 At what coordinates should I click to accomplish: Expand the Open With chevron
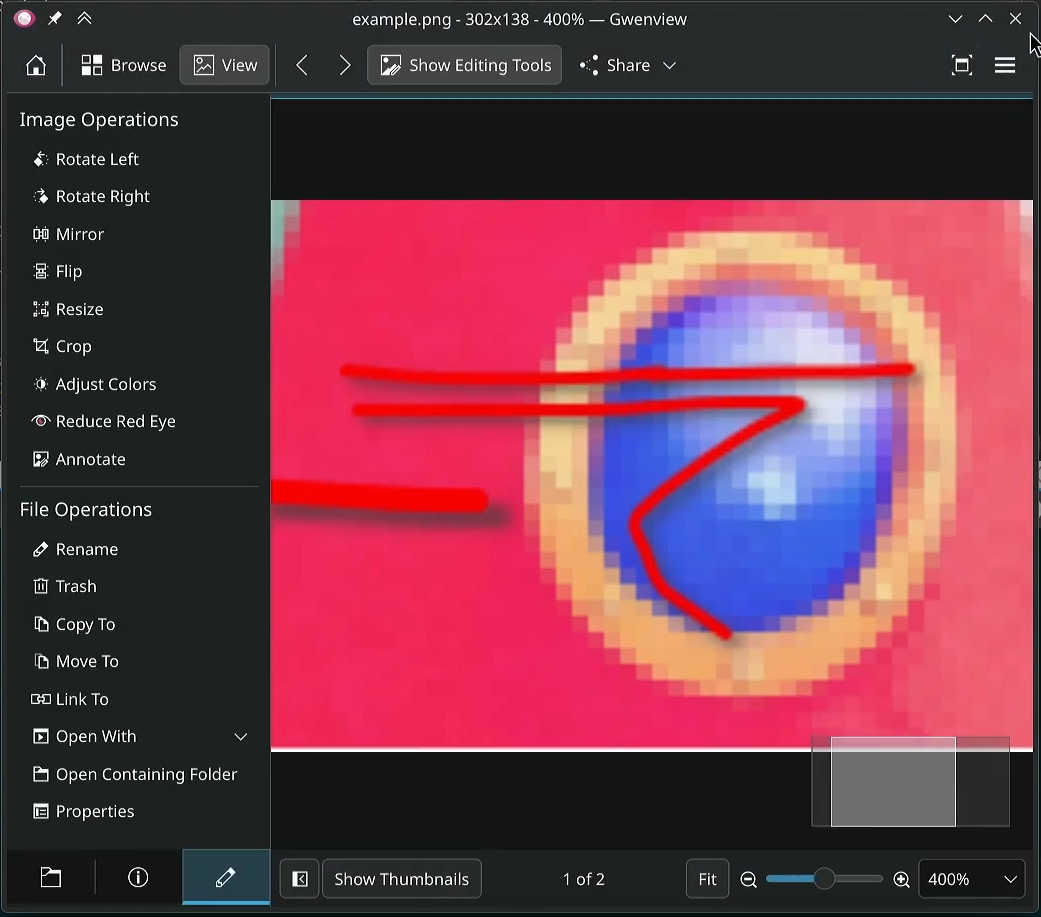click(x=240, y=737)
